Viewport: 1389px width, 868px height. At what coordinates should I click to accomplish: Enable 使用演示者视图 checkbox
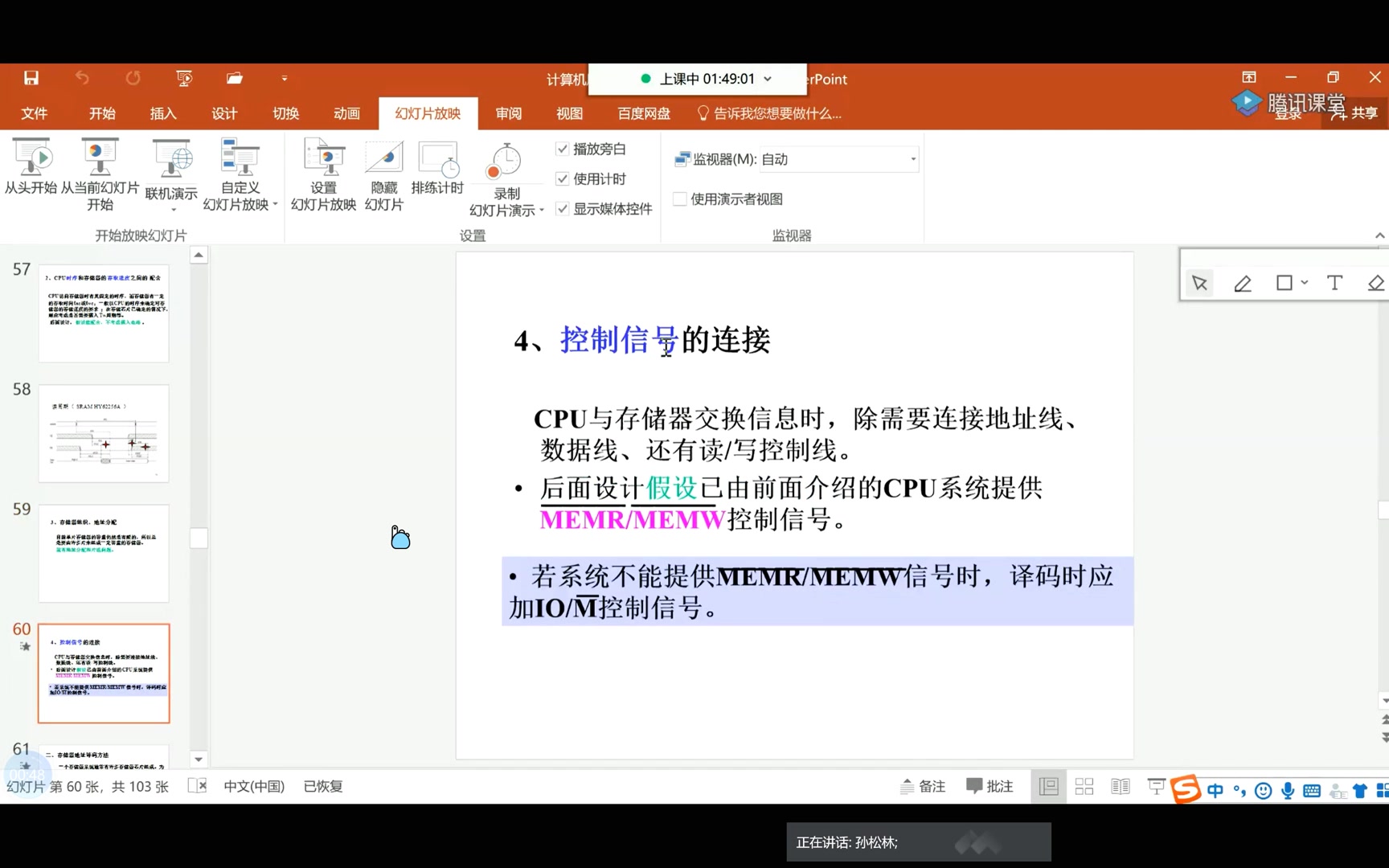(680, 199)
